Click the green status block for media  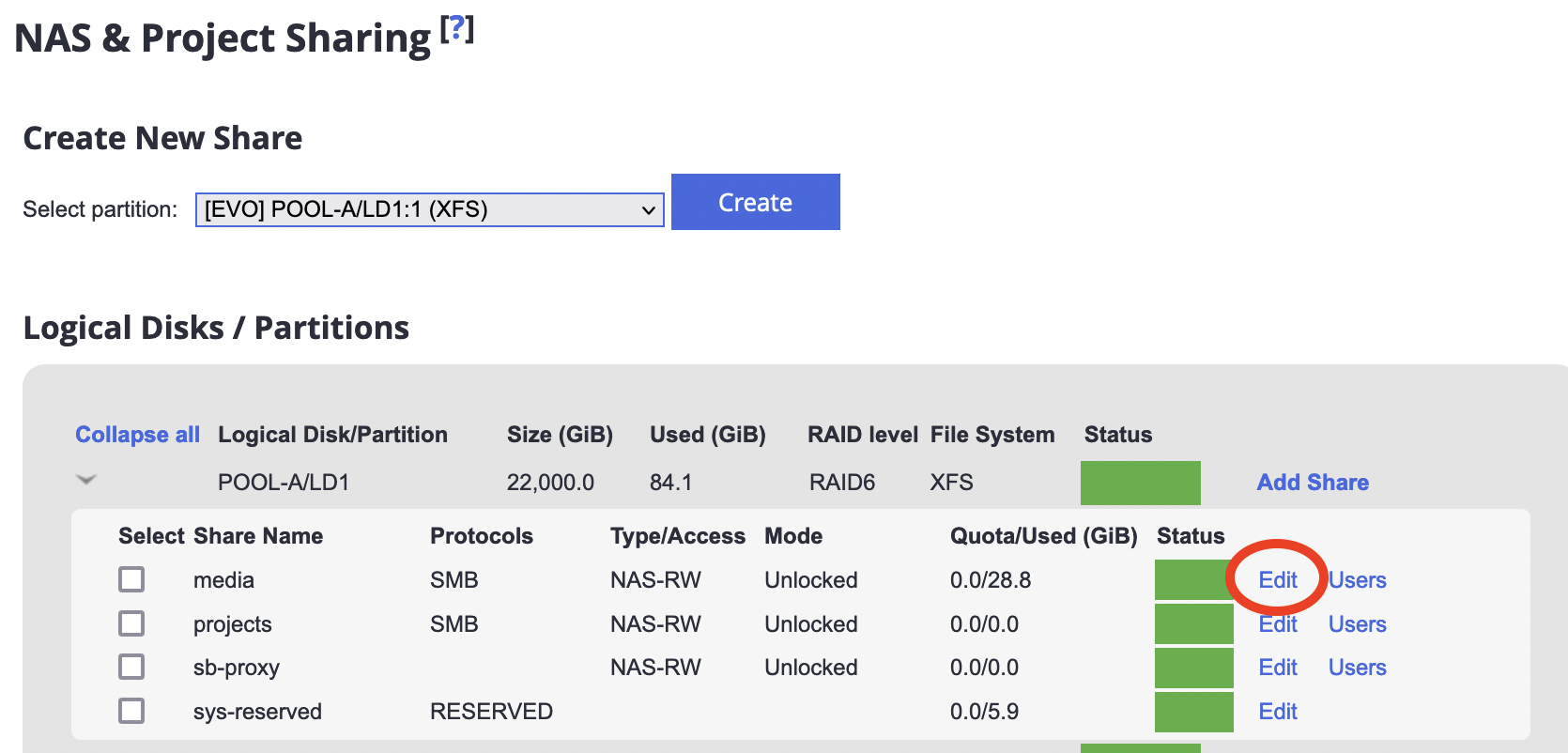pyautogui.click(x=1193, y=579)
